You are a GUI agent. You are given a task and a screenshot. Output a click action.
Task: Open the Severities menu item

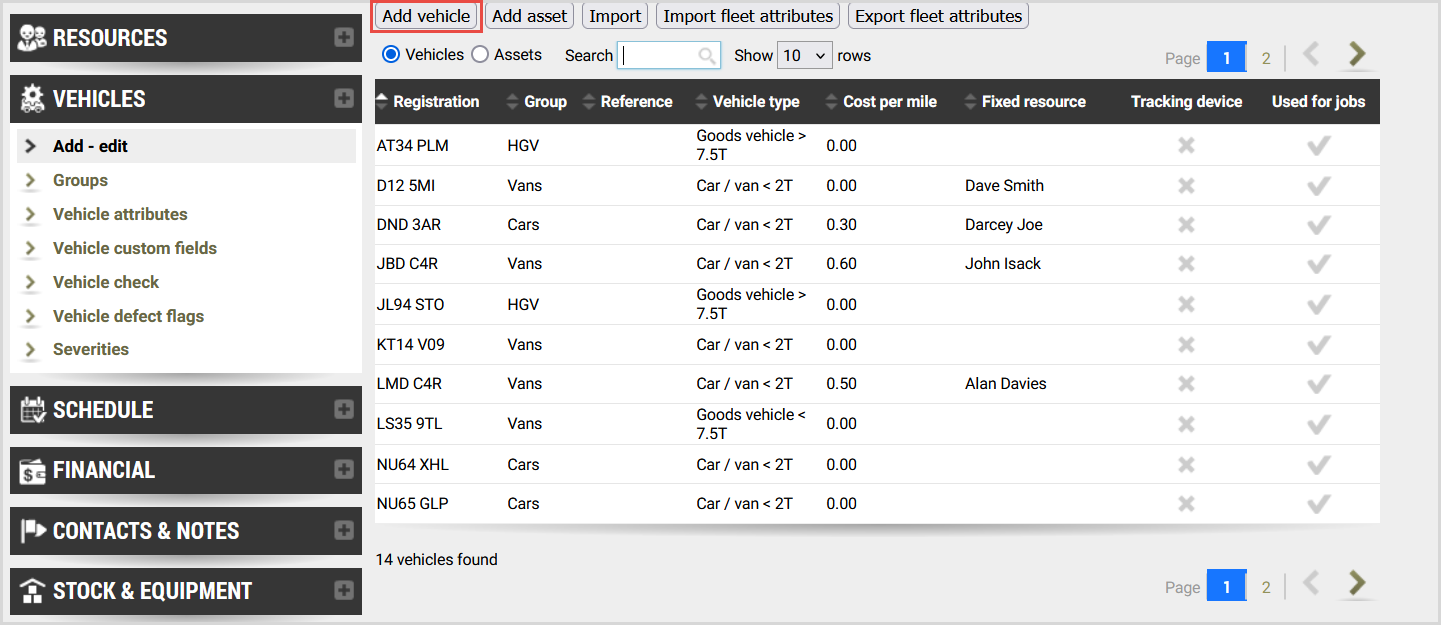coord(91,349)
